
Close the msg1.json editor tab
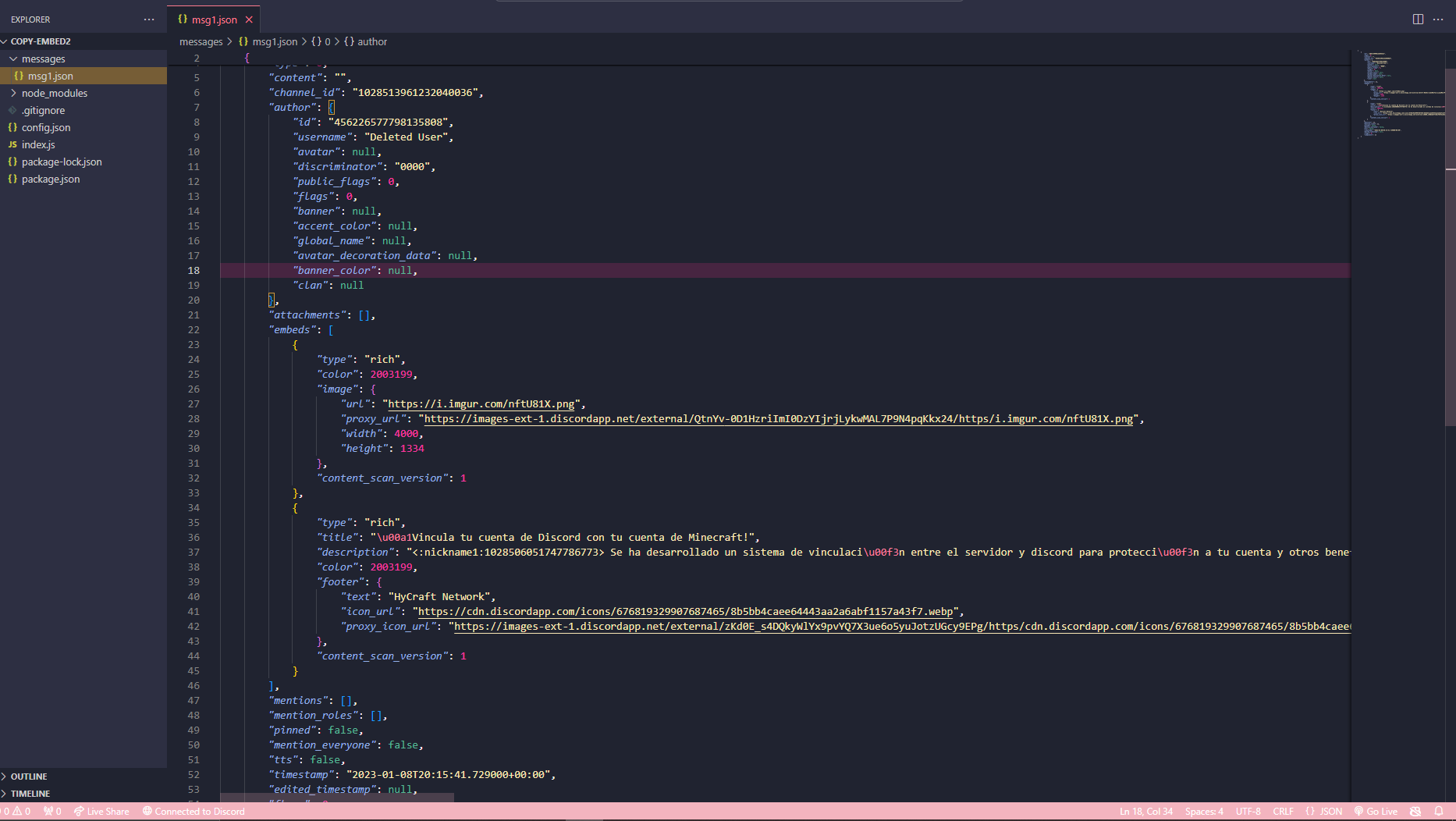pyautogui.click(x=249, y=20)
